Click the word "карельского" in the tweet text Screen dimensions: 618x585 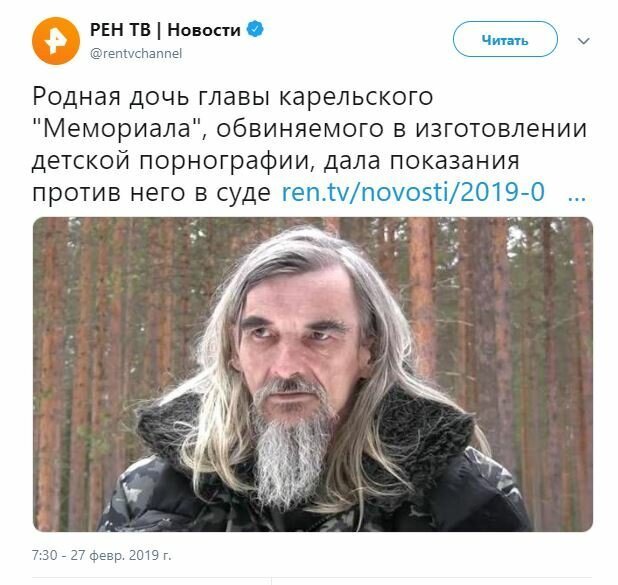point(356,97)
